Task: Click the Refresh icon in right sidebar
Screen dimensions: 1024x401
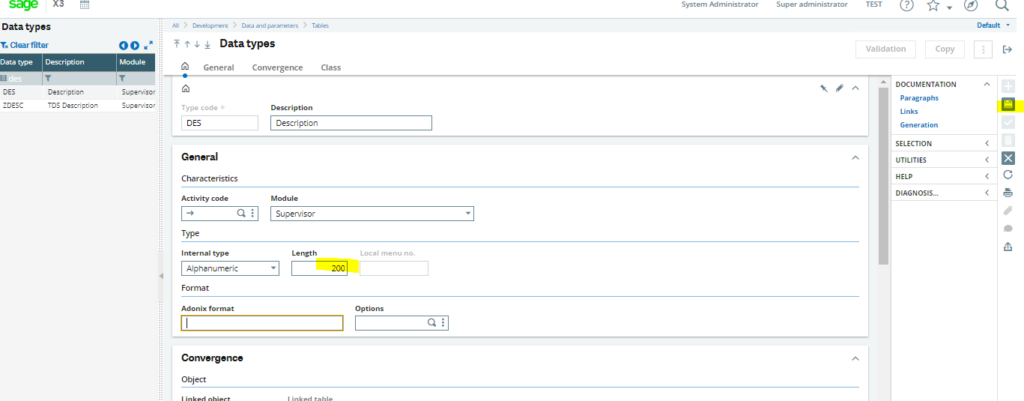Action: [1008, 175]
